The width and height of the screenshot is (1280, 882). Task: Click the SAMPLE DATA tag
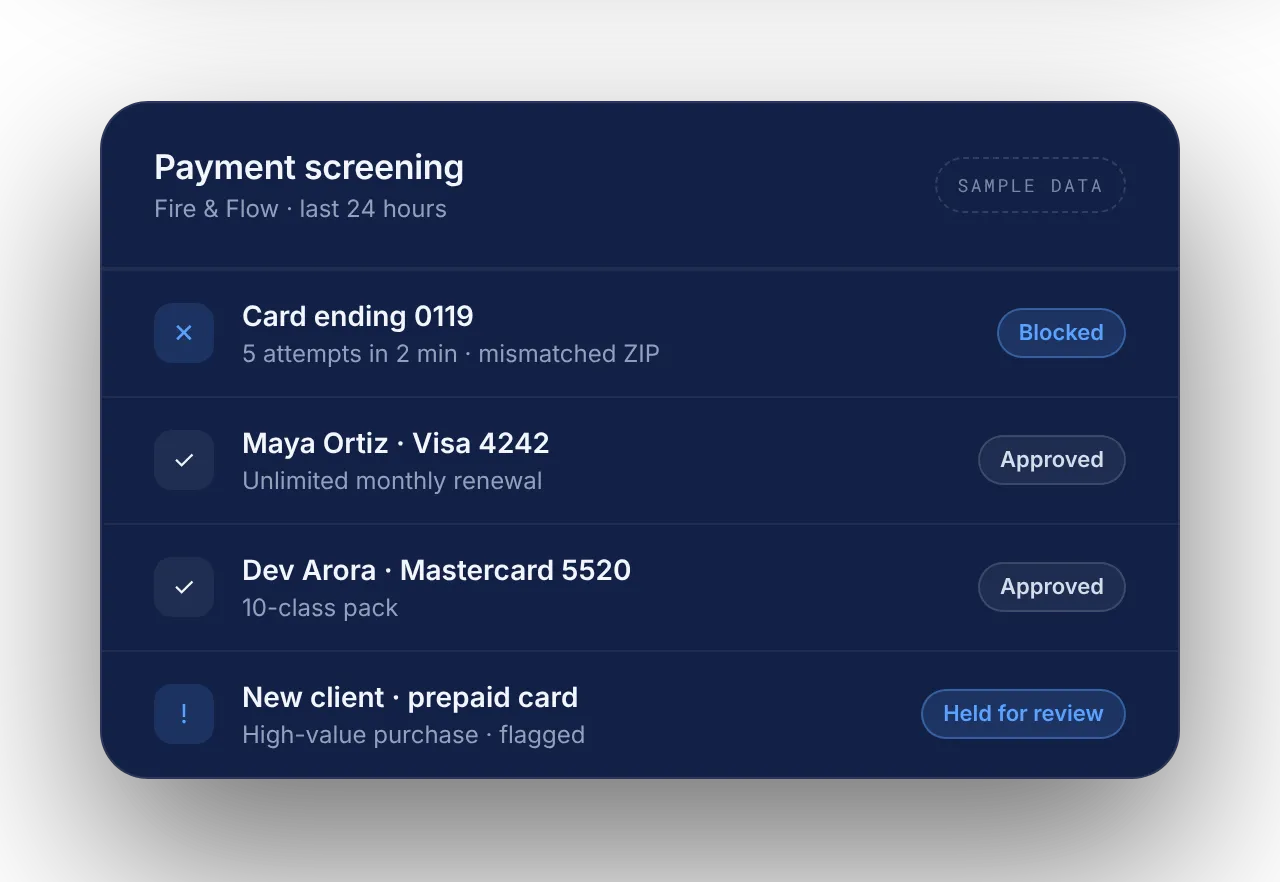[1030, 185]
